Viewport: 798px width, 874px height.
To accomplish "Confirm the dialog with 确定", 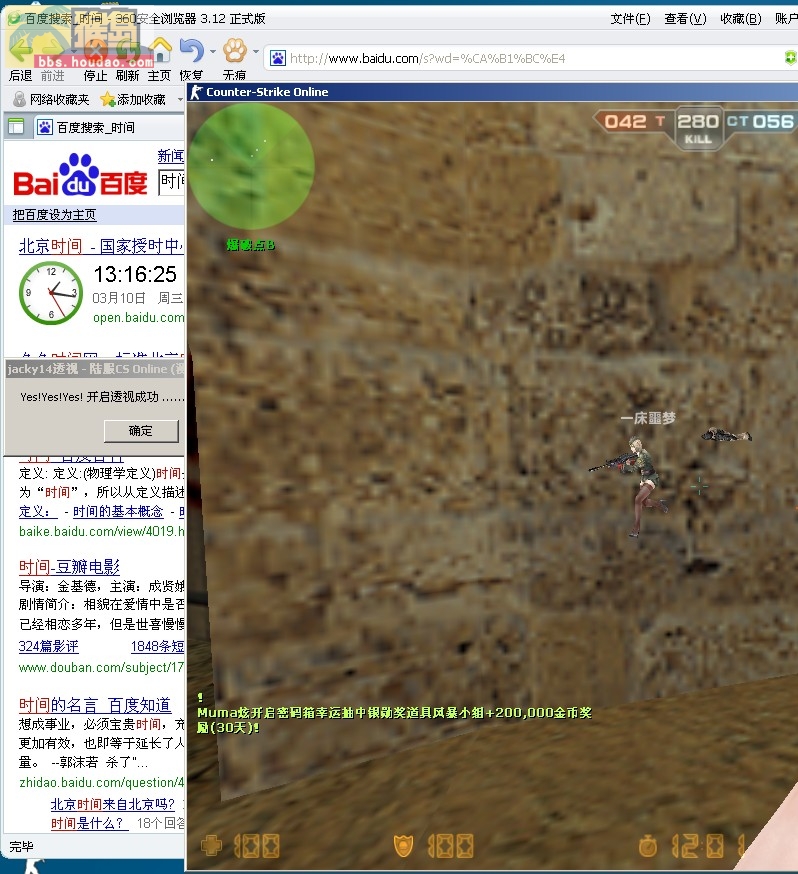I will pos(141,431).
